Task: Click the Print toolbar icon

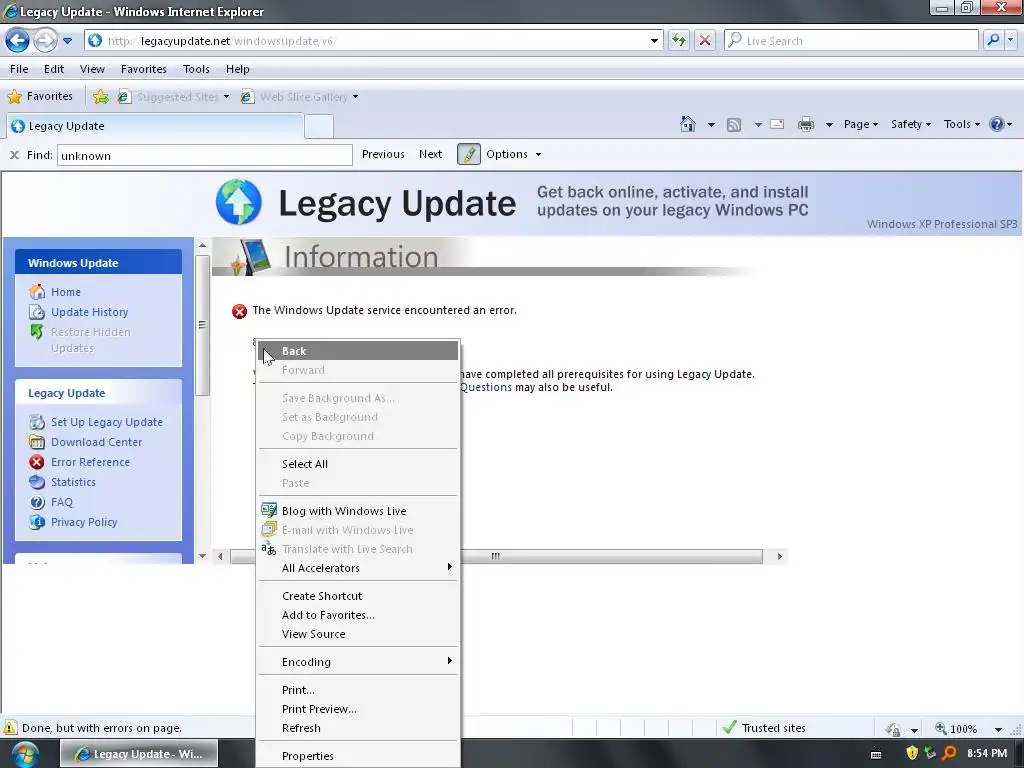Action: (806, 124)
